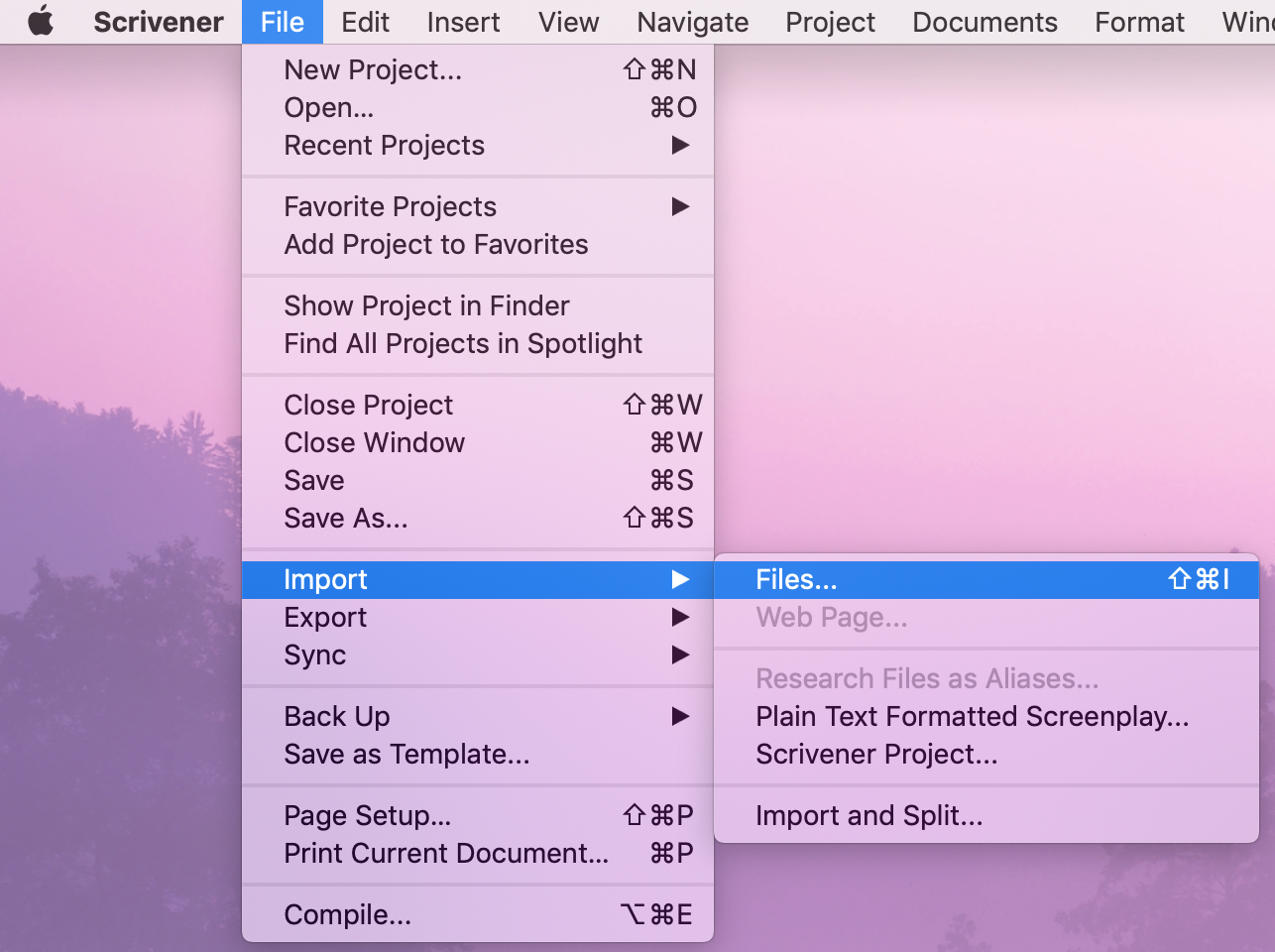Select Plain Text Formatted Screenplay...
1275x952 pixels.
[x=986, y=716]
